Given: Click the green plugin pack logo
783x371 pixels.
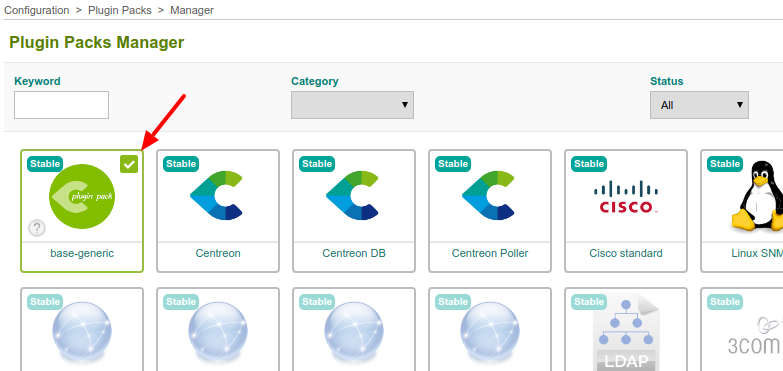Looking at the screenshot, I should (82, 197).
